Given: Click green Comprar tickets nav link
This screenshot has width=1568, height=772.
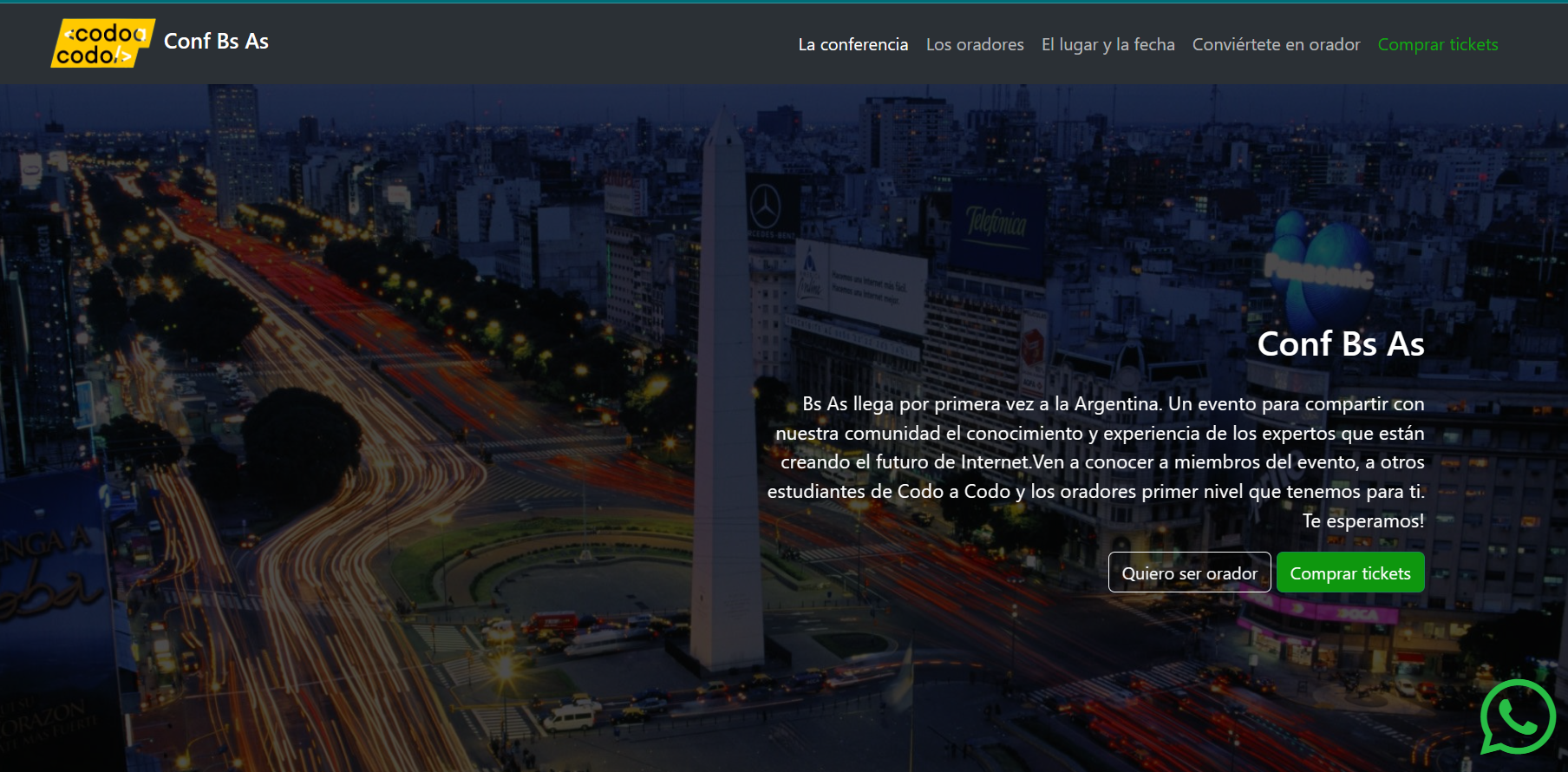Looking at the screenshot, I should (x=1438, y=44).
